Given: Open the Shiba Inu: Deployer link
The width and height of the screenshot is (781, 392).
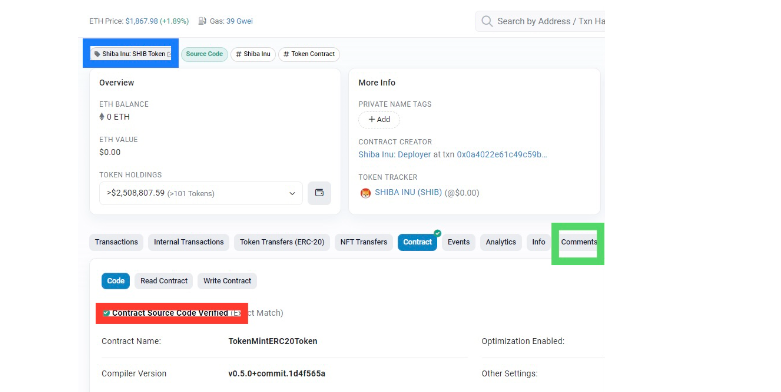Looking at the screenshot, I should [x=394, y=154].
